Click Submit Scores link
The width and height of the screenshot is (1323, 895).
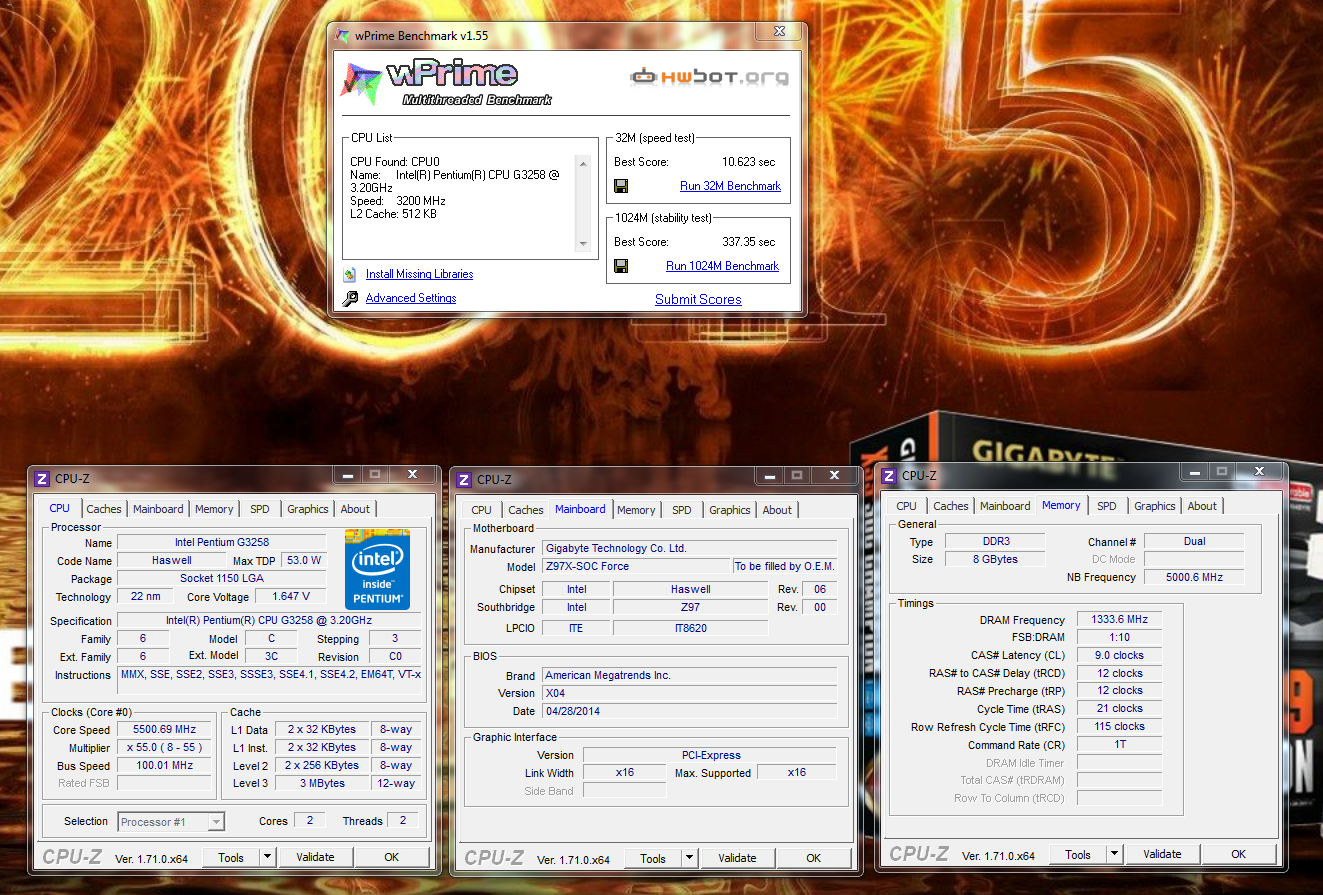698,299
